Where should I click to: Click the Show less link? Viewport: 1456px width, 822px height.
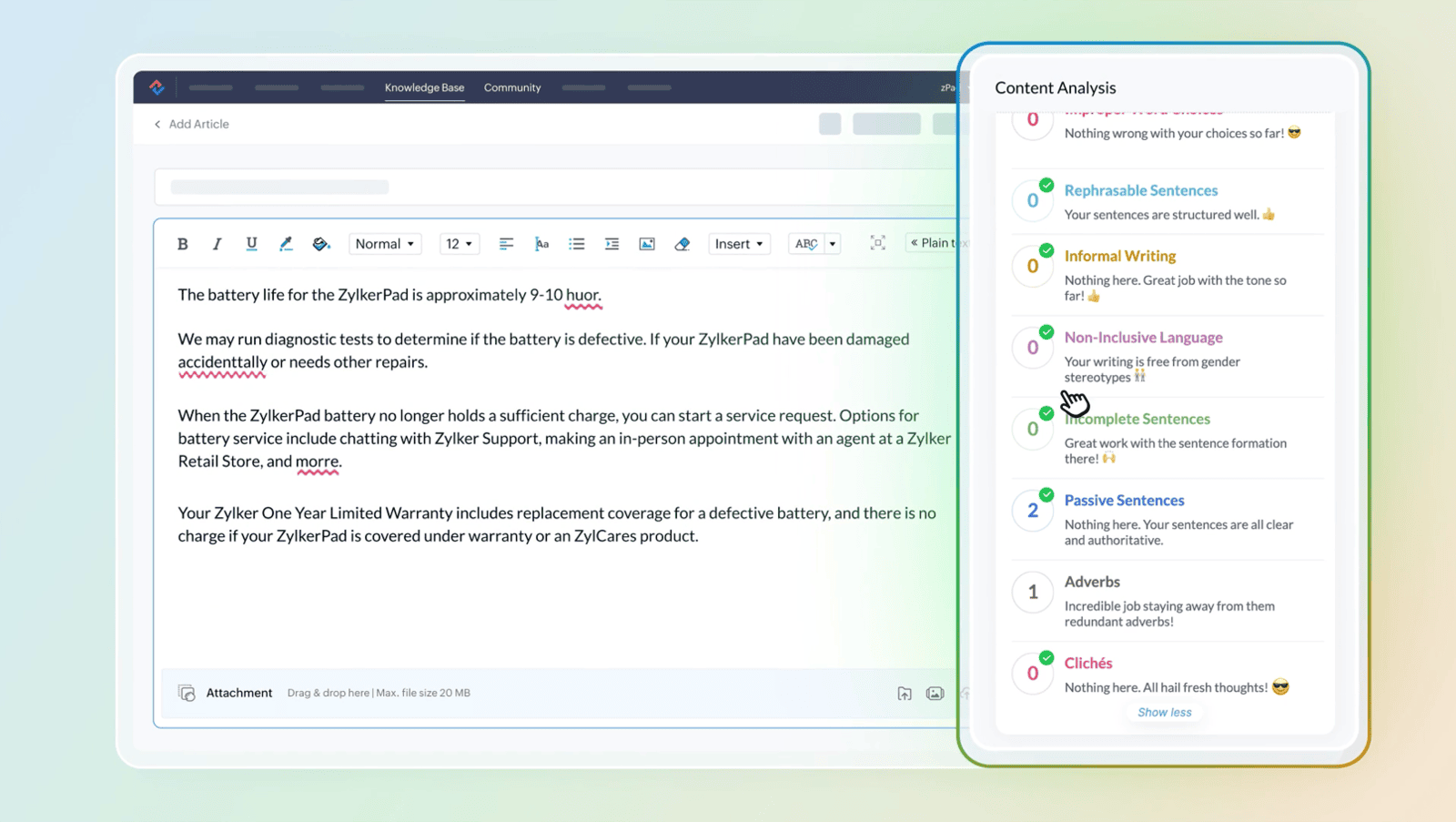click(1164, 712)
